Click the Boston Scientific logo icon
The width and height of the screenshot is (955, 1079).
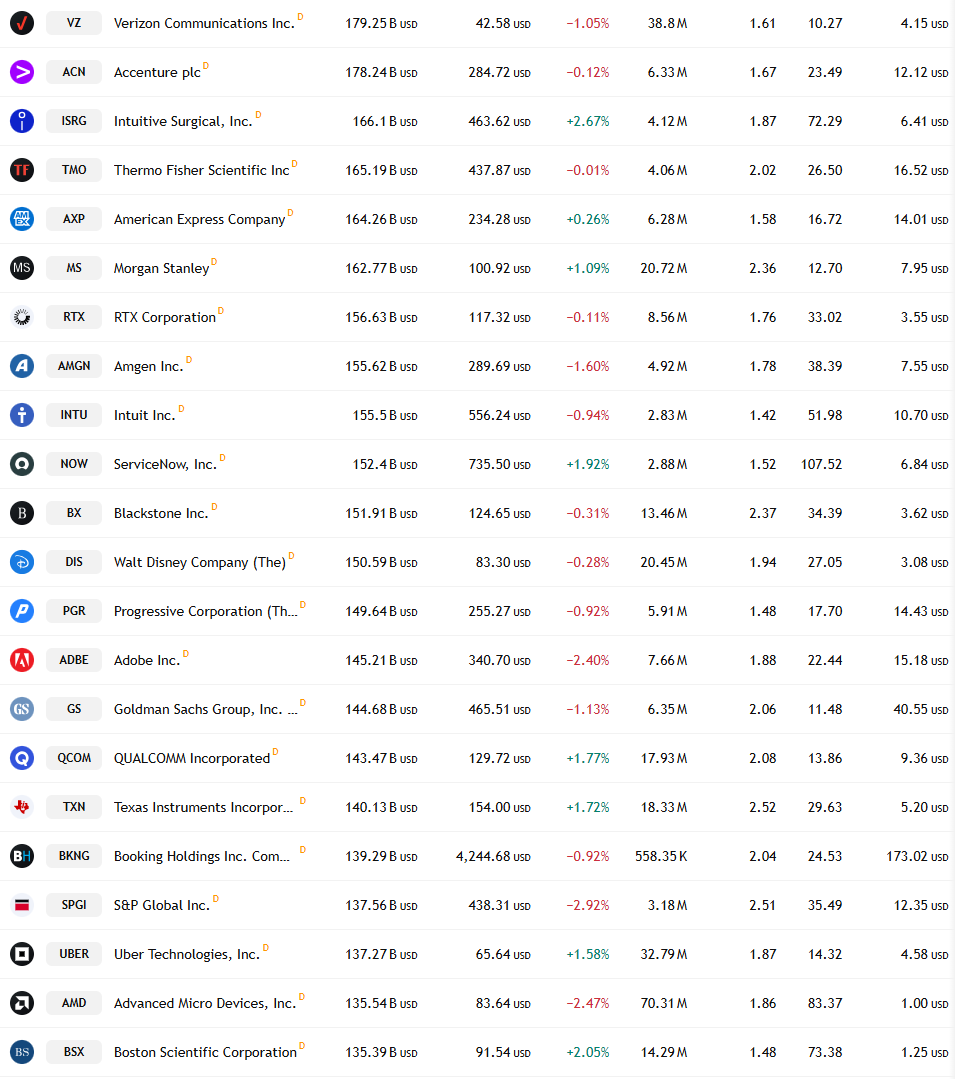[x=22, y=1051]
